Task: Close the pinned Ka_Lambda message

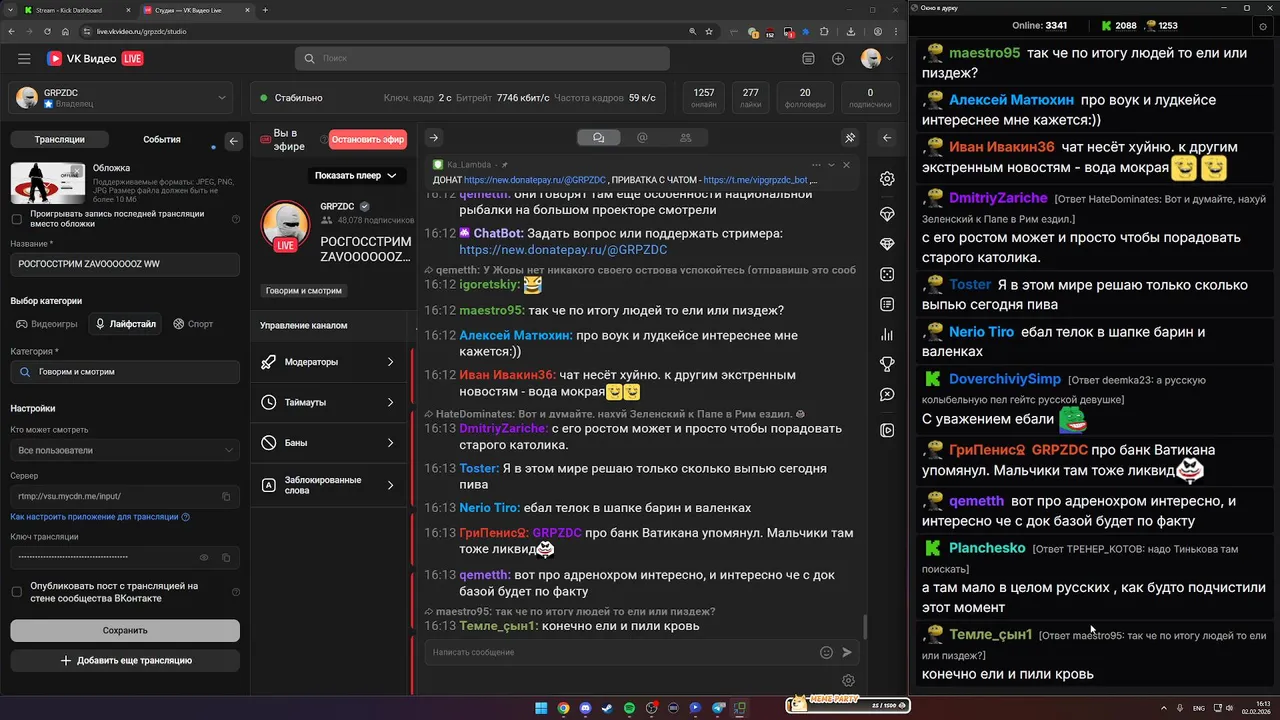Action: [x=846, y=165]
